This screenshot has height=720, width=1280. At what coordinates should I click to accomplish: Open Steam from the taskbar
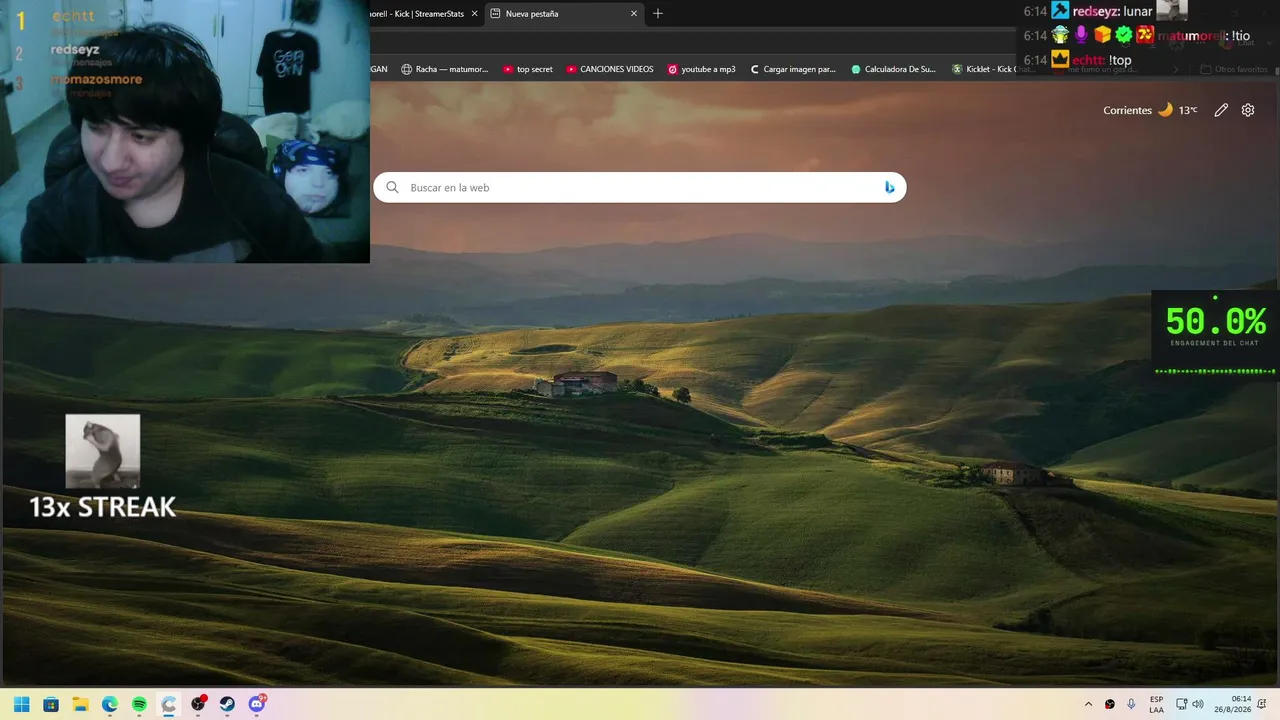(x=227, y=704)
